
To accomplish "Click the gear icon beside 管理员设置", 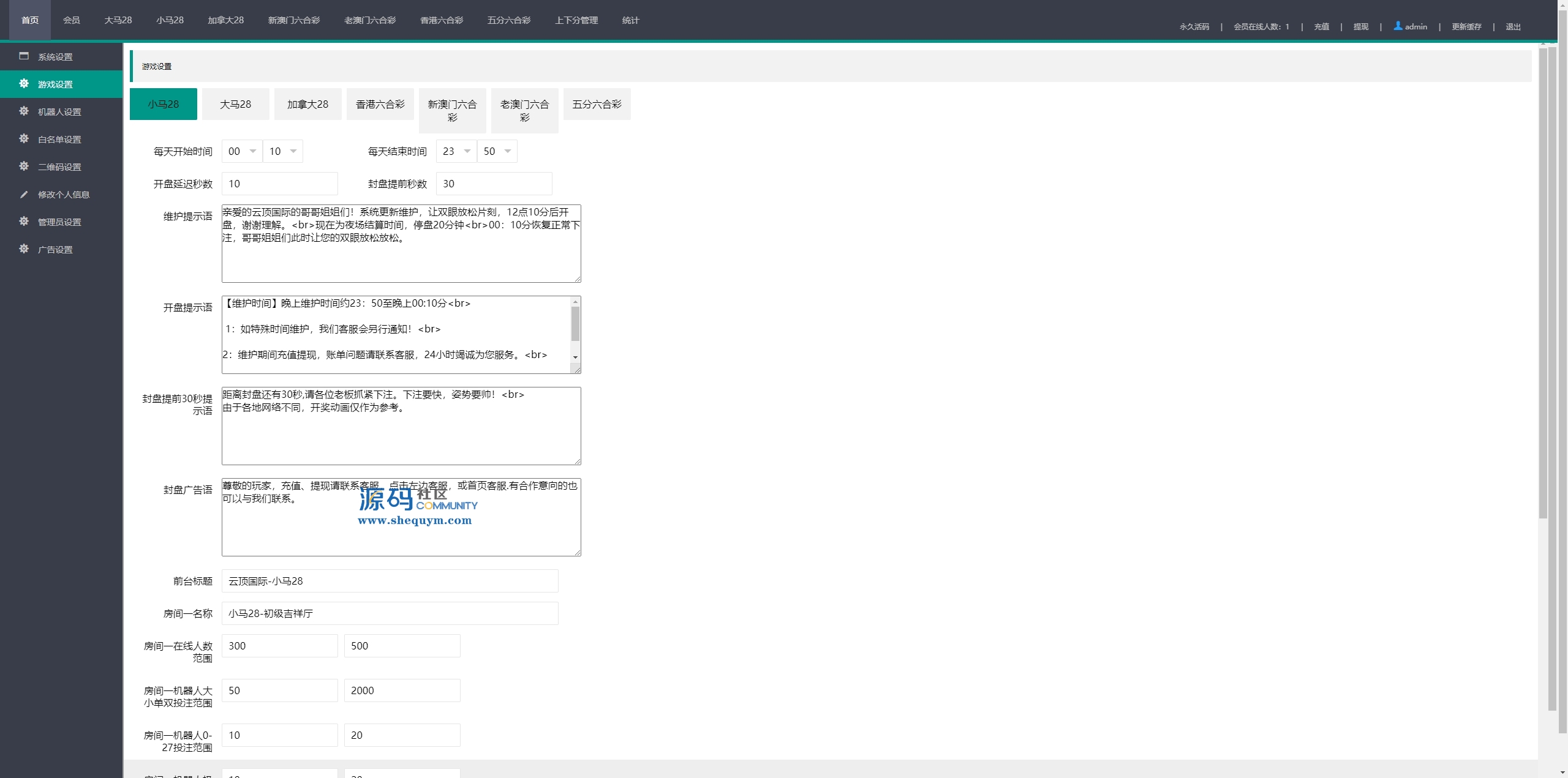I will [24, 221].
